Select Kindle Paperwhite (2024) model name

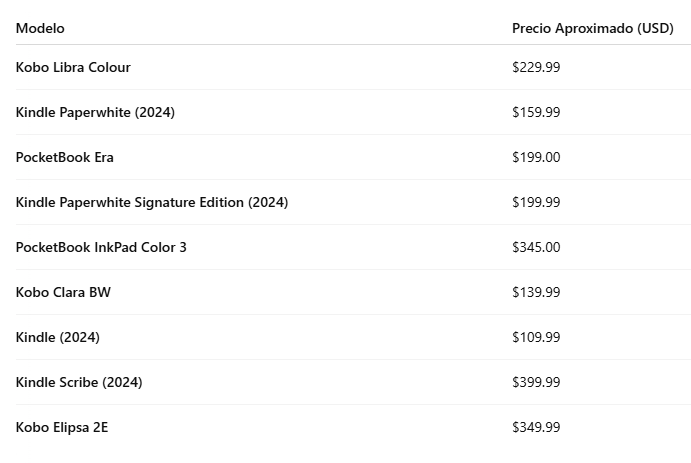point(95,112)
